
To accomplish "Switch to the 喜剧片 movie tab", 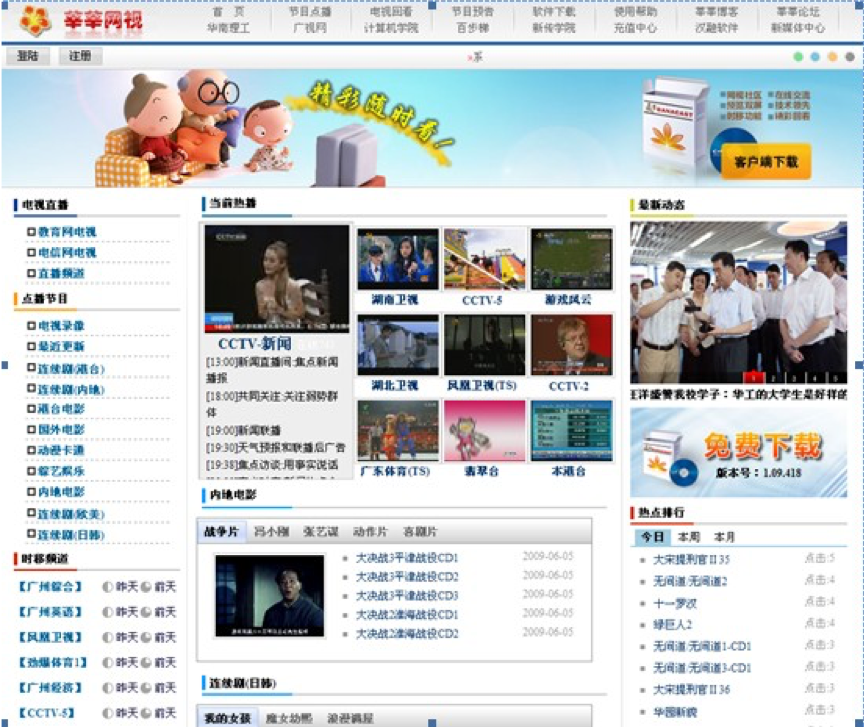I will [420, 532].
